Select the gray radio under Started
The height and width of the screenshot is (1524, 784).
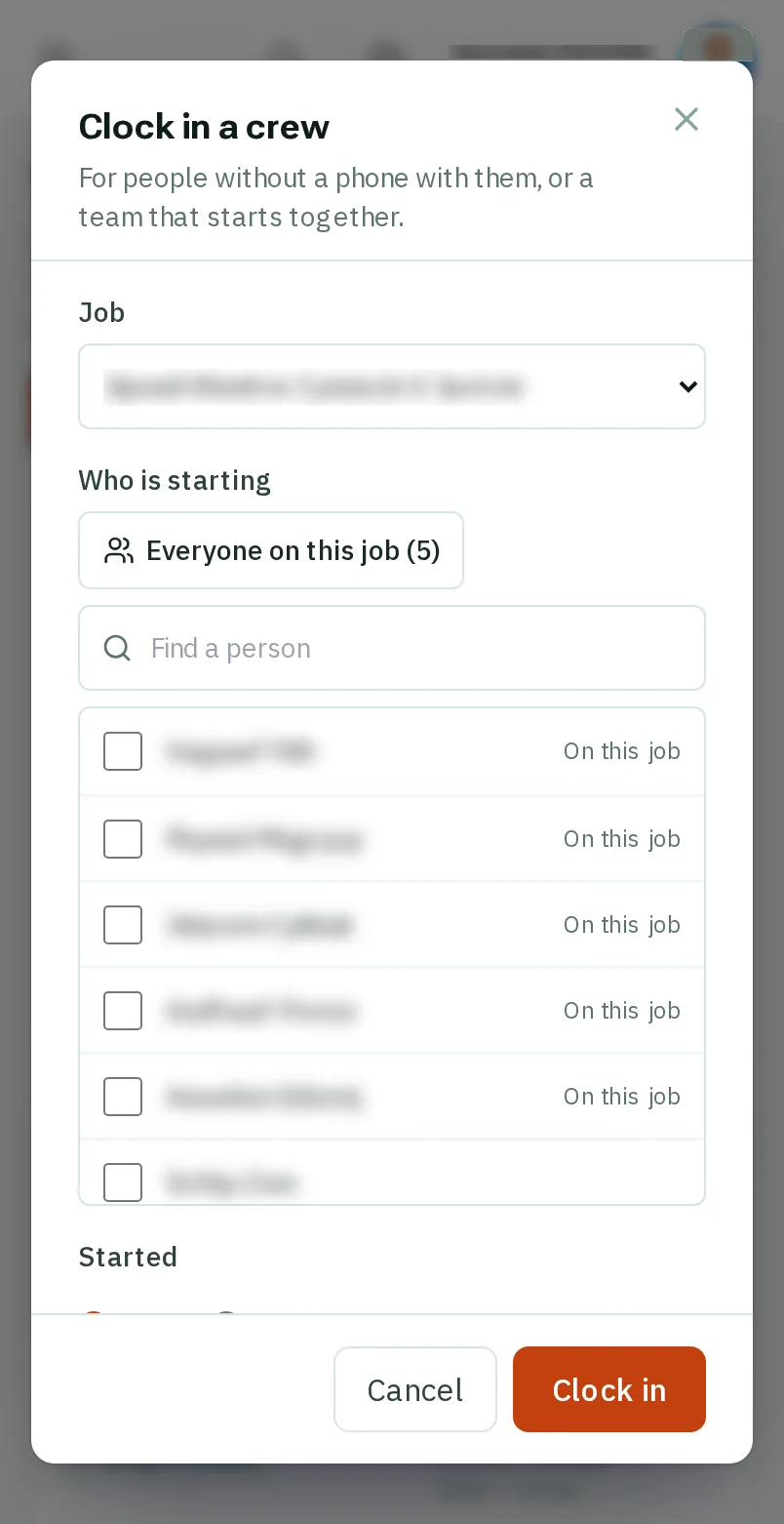click(226, 1313)
